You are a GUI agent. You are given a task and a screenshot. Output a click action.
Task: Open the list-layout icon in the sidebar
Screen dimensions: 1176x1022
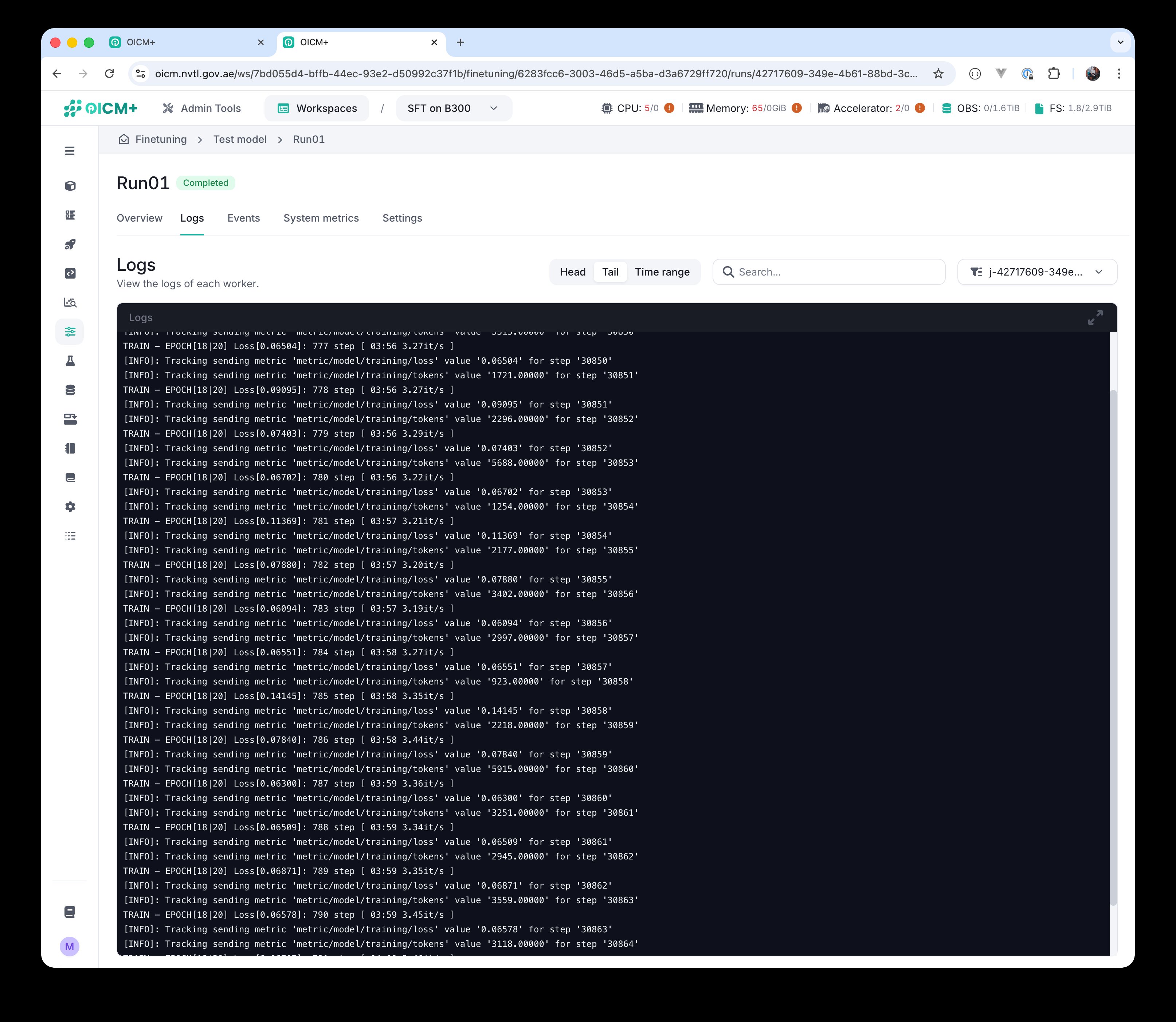click(70, 215)
